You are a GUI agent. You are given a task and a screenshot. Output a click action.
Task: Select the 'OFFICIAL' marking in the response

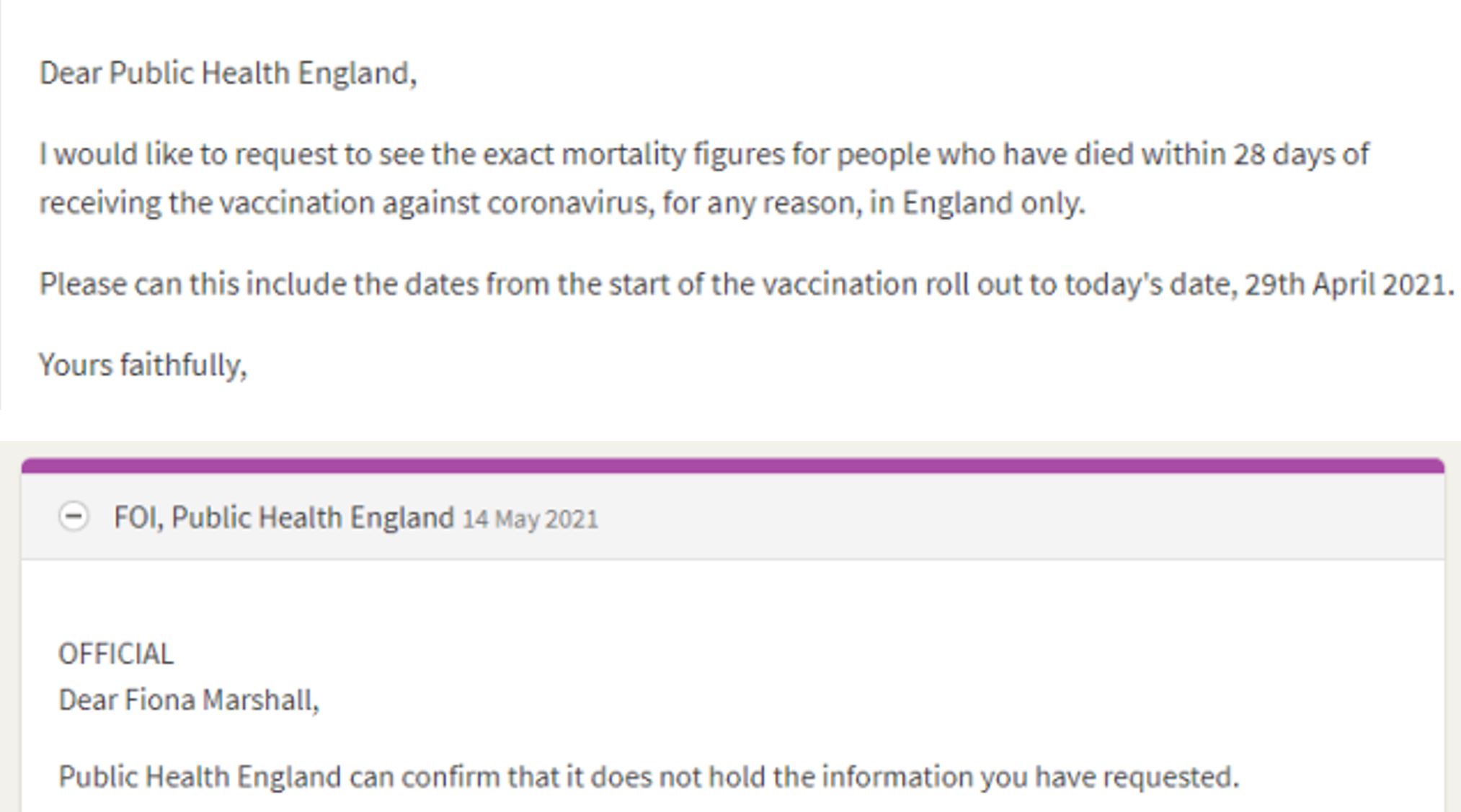pyautogui.click(x=116, y=654)
